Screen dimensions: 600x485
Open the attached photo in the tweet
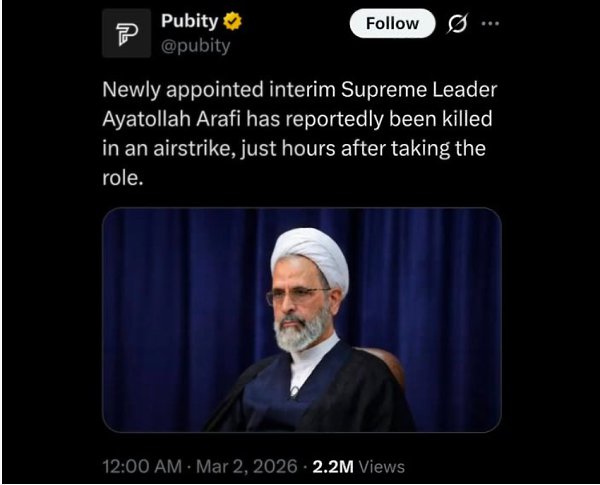[x=300, y=319]
